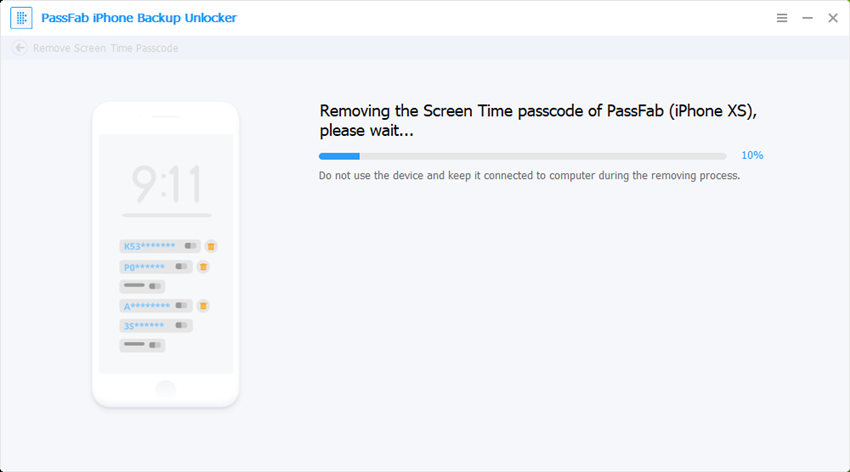
Task: Toggle switch on the last blank row
Action: 154,345
